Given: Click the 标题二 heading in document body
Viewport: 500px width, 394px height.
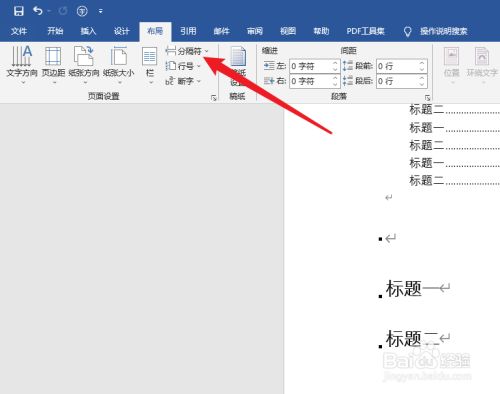Looking at the screenshot, I should 412,339.
